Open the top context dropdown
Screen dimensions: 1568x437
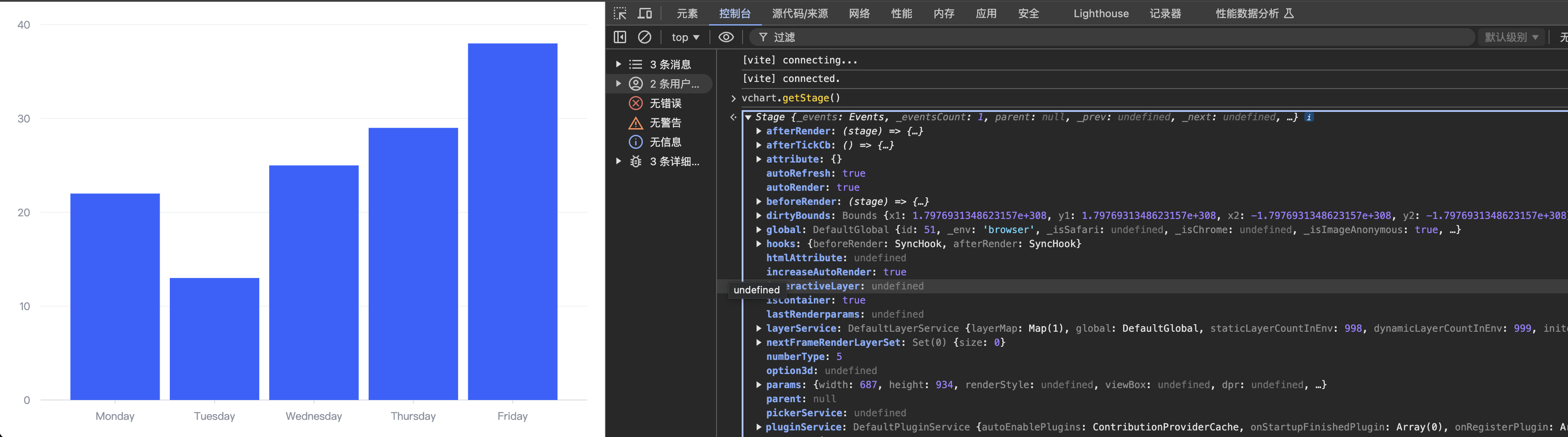[x=685, y=37]
